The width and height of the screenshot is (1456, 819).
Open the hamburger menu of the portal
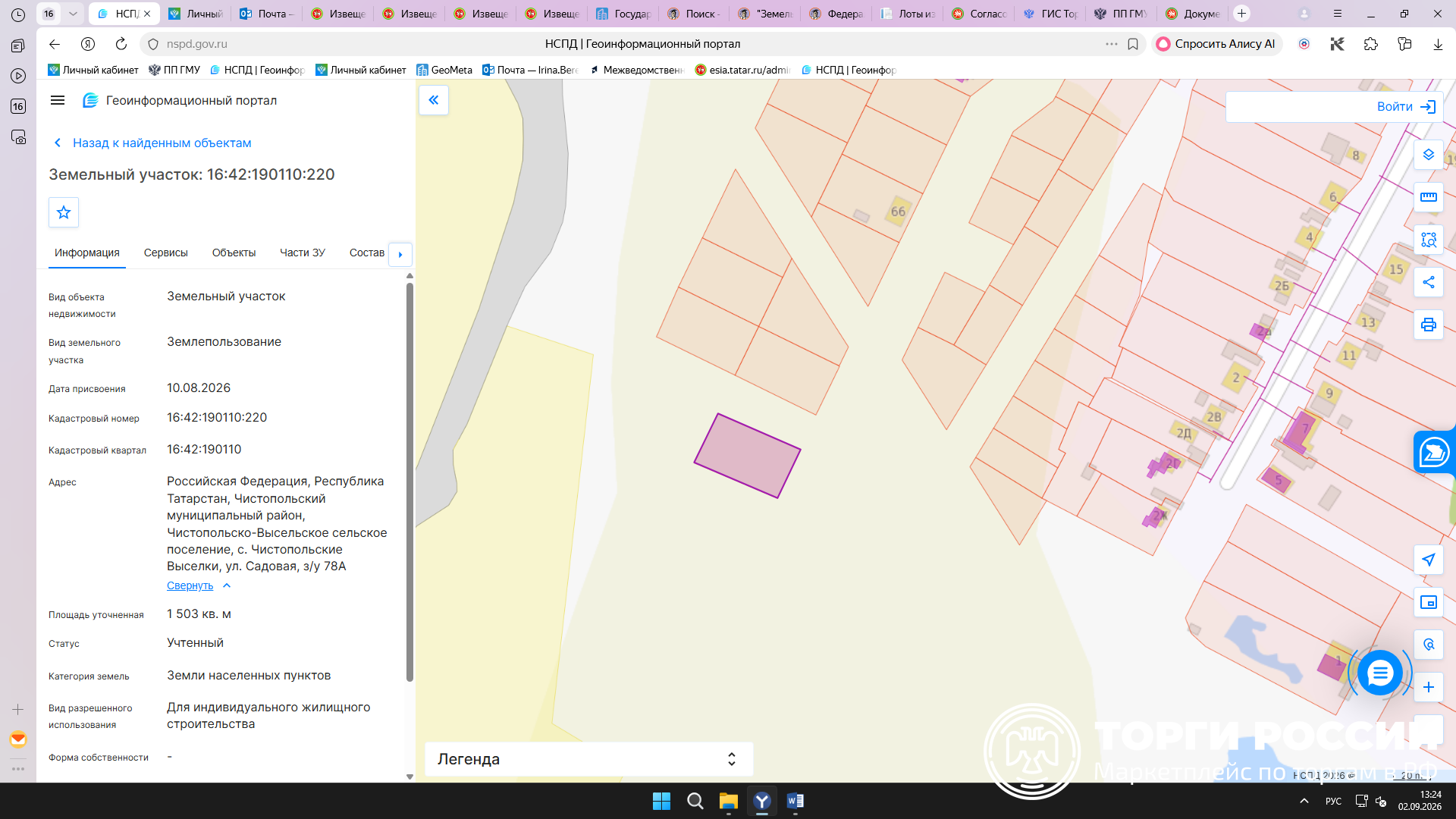[58, 100]
